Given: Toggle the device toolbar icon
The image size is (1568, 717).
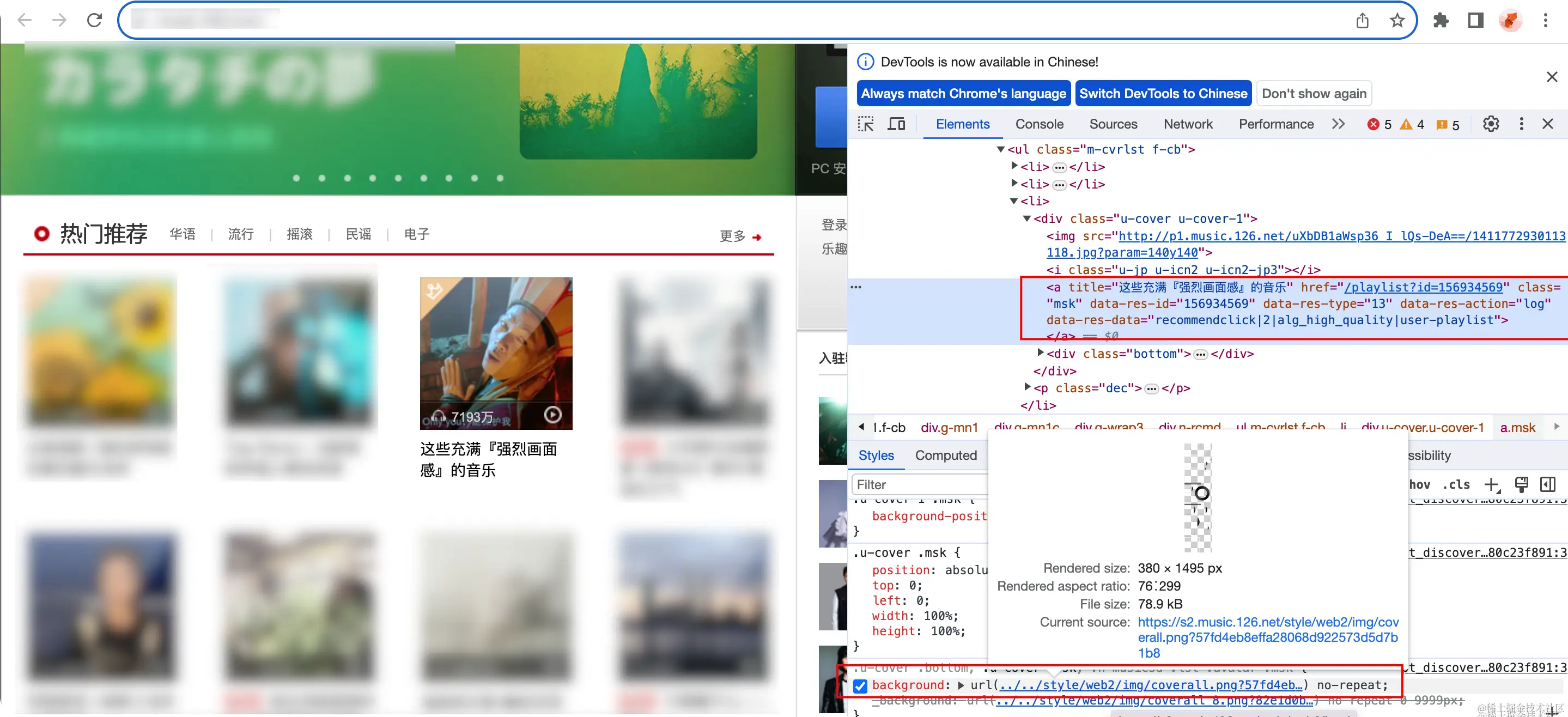Looking at the screenshot, I should pyautogui.click(x=896, y=124).
